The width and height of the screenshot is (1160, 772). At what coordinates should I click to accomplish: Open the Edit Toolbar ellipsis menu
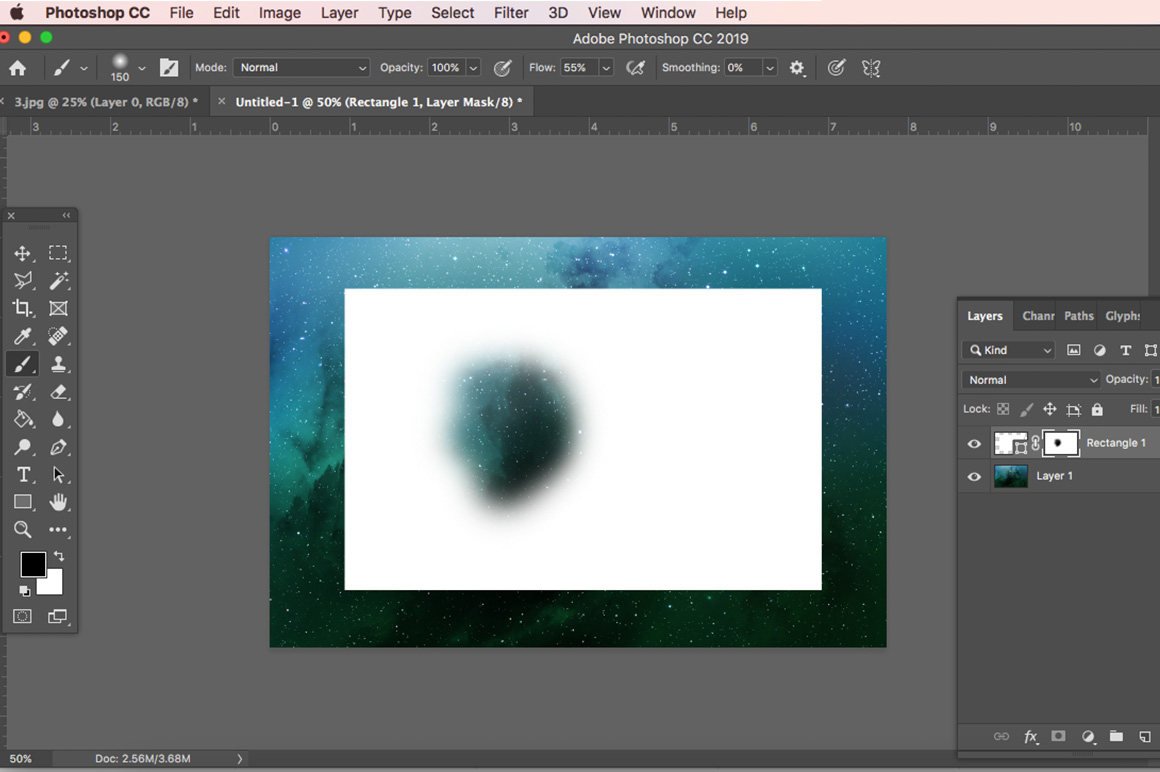(58, 529)
